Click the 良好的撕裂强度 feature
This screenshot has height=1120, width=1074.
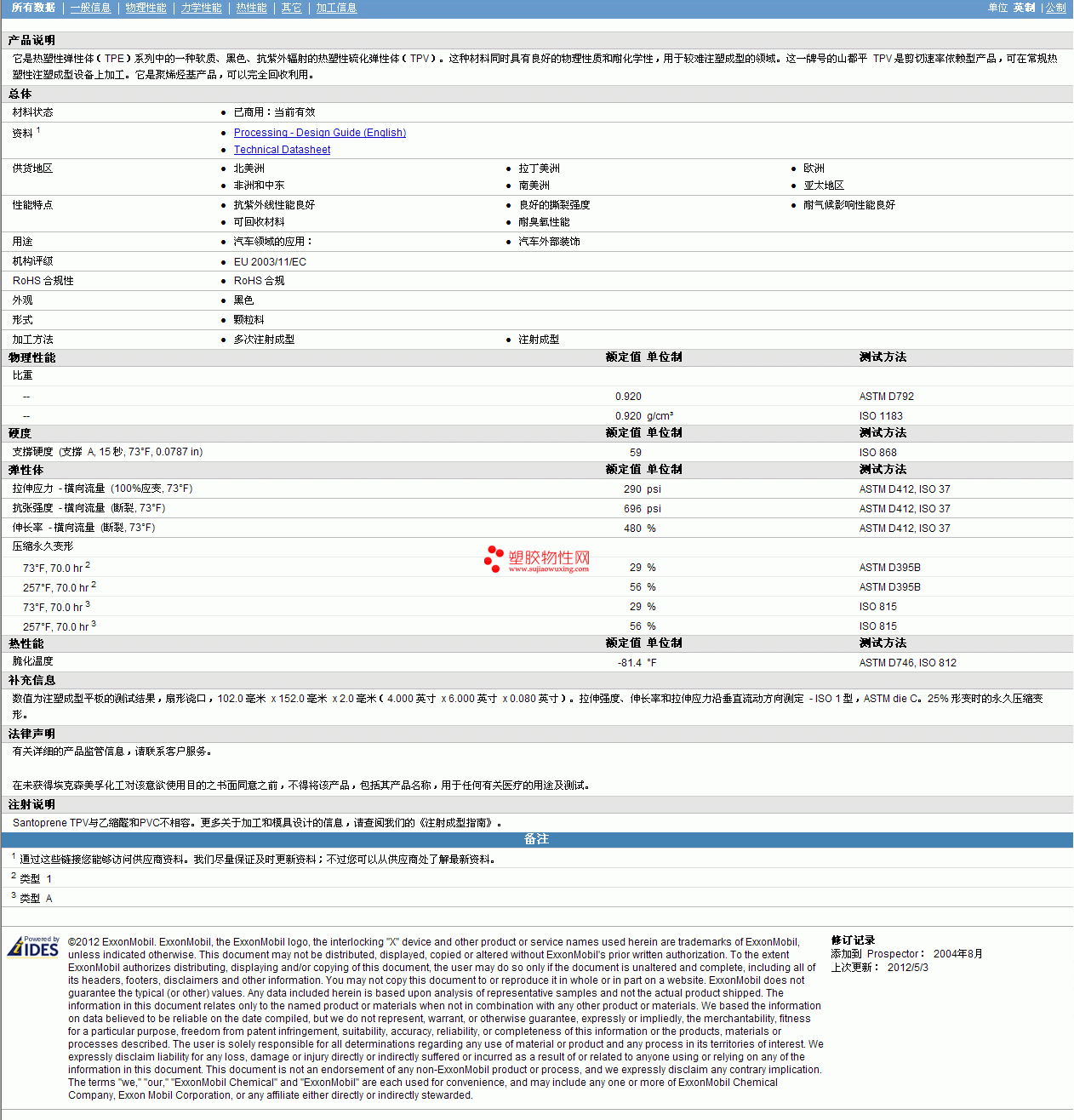(x=554, y=205)
